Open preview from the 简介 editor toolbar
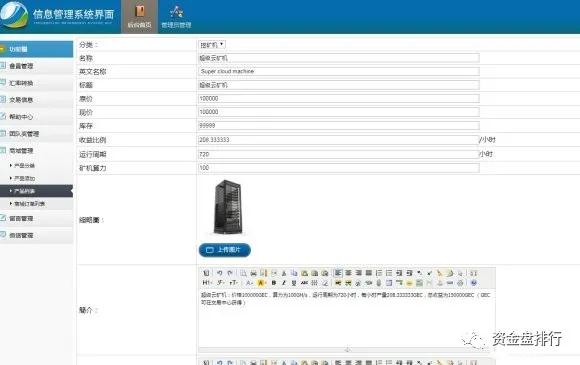 click(x=243, y=273)
